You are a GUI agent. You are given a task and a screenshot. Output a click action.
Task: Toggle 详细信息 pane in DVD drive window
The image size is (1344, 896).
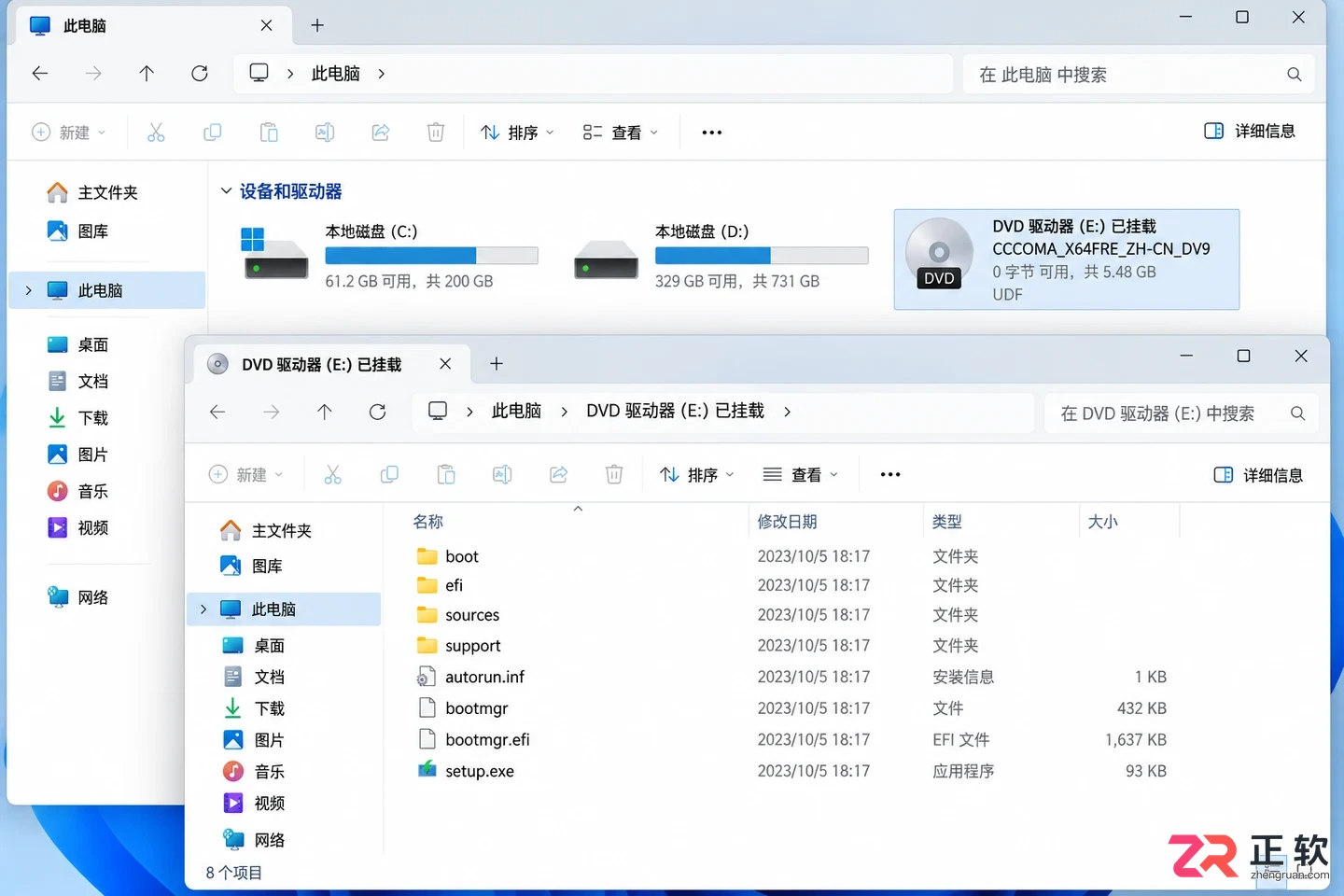click(1258, 475)
